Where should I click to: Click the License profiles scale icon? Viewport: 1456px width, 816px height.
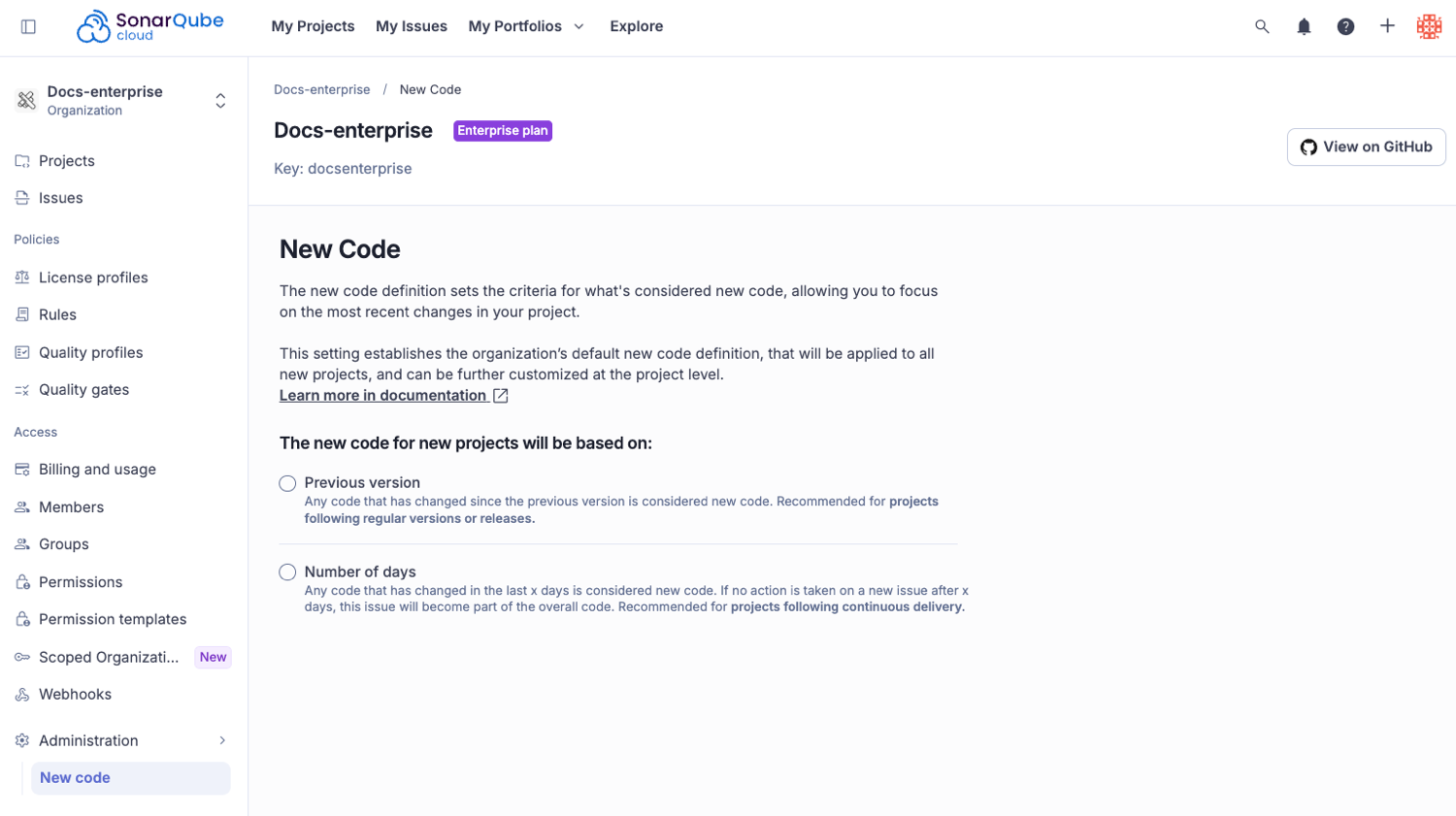pyautogui.click(x=22, y=277)
